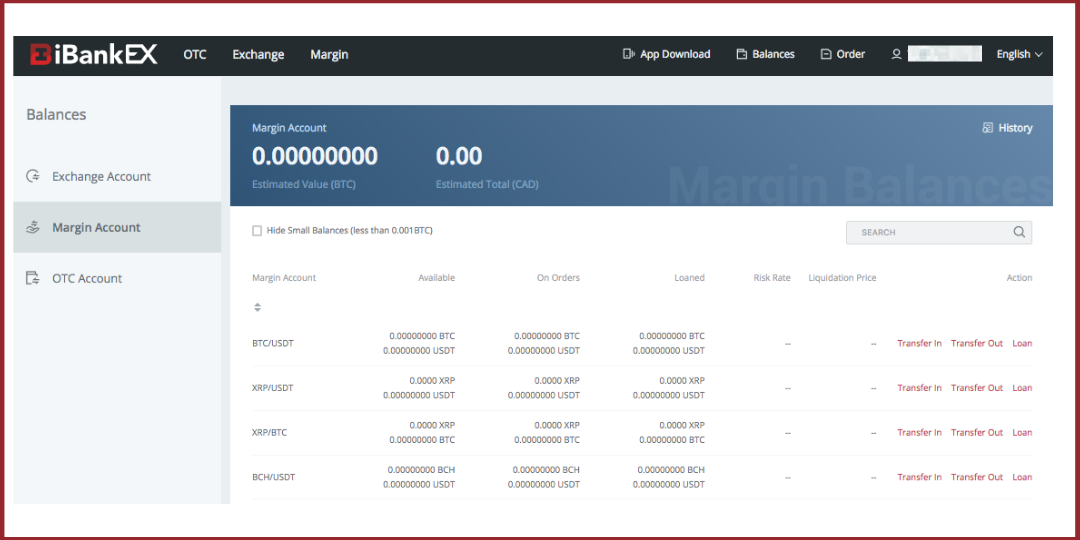This screenshot has height=540, width=1080.
Task: Click the Estimated Total (CAD) amount 0.00
Action: point(459,156)
